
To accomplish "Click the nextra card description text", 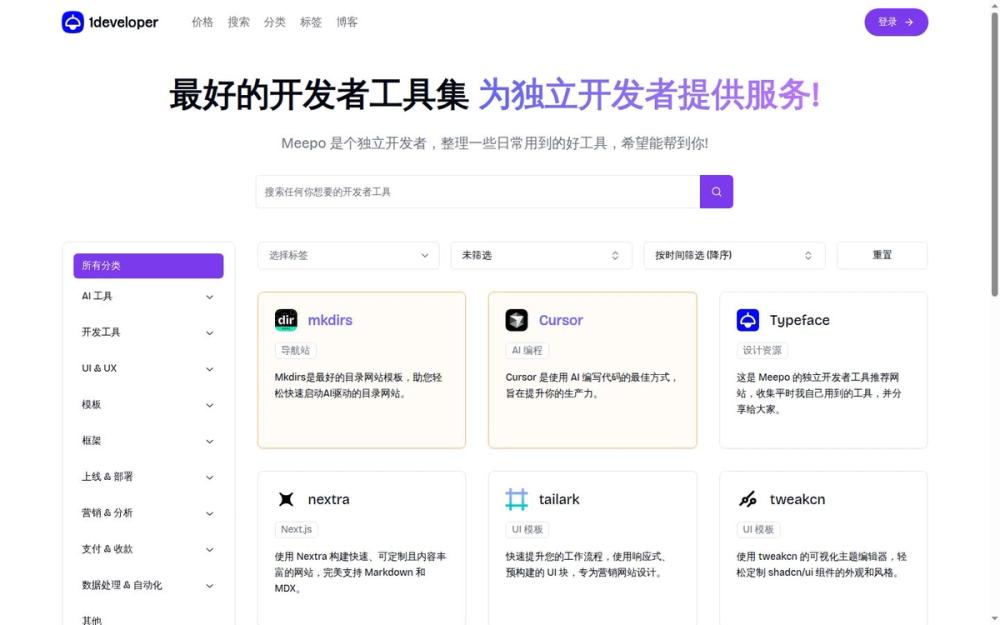I will click(x=360, y=573).
